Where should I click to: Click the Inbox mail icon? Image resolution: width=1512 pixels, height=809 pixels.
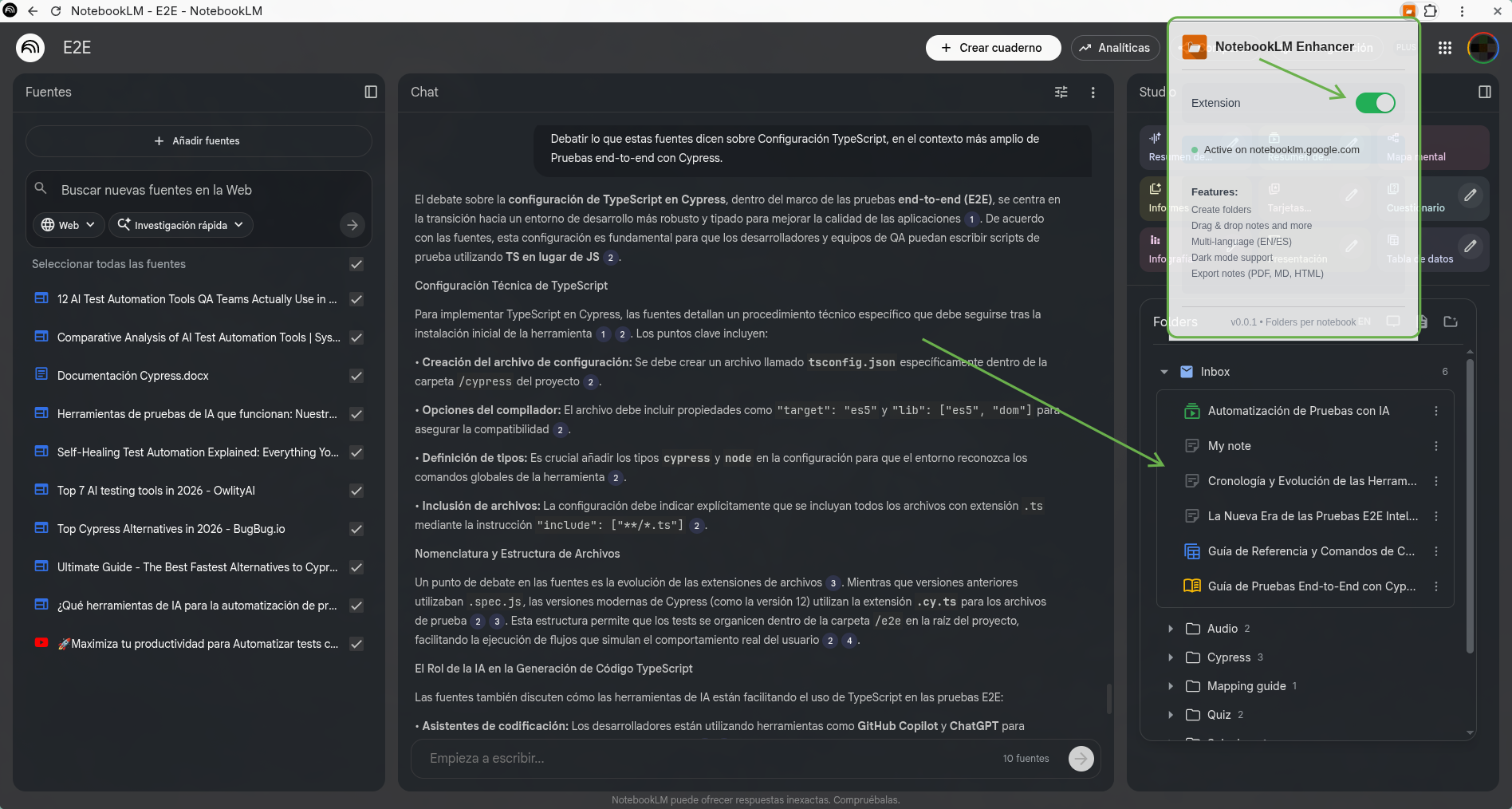click(x=1187, y=372)
